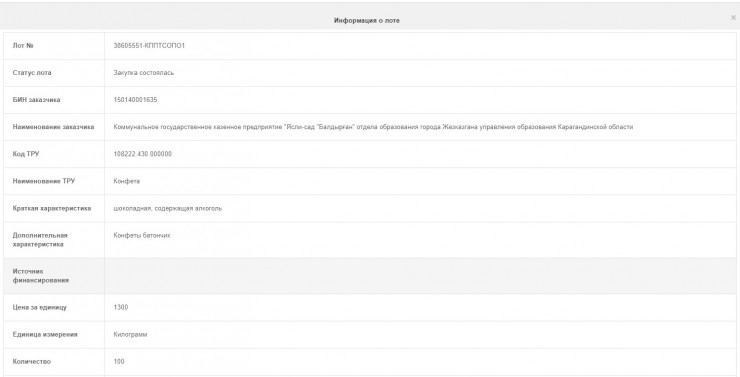Click the unit price value 1300
740x377 pixels.
(x=121, y=308)
